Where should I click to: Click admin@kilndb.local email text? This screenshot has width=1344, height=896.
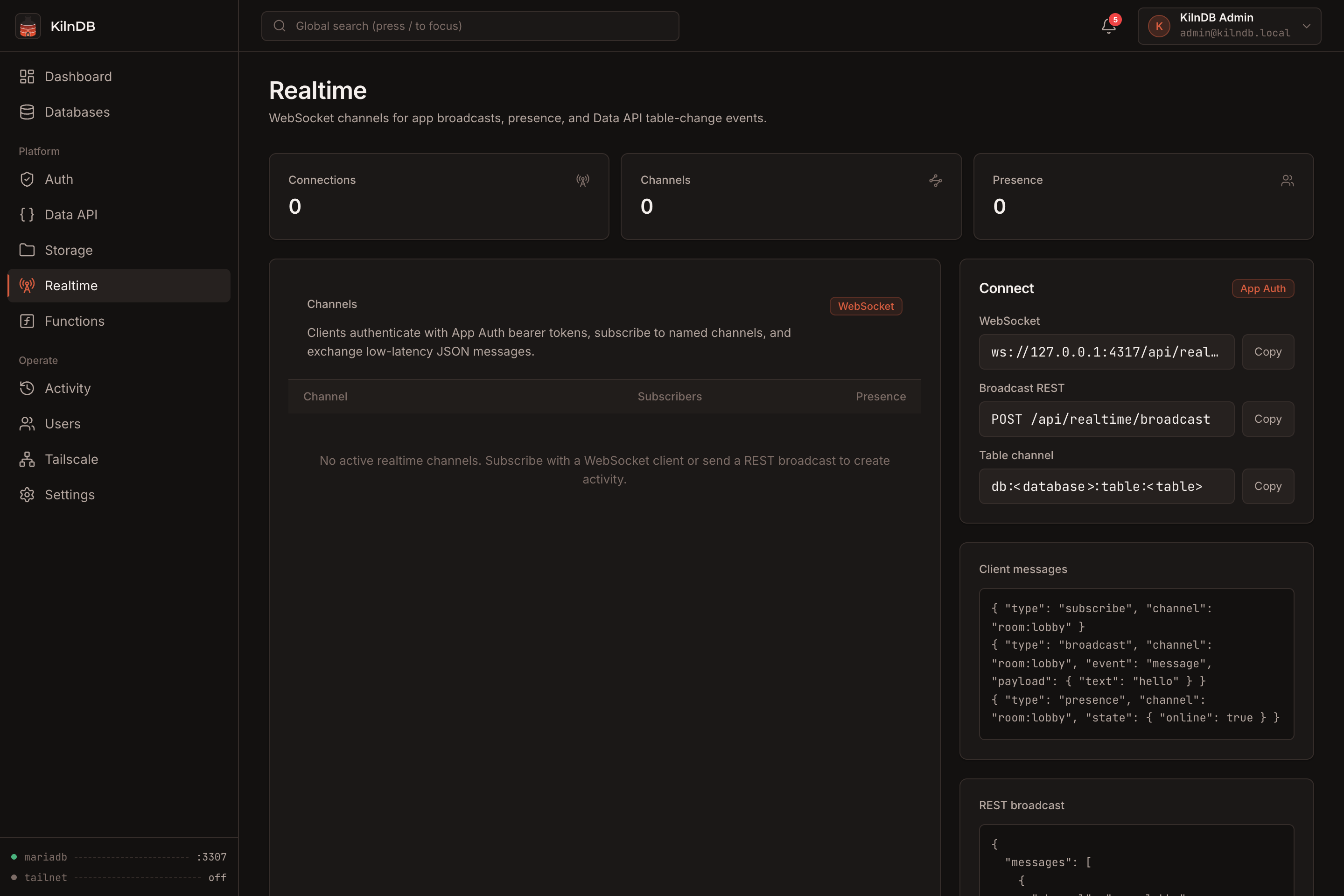(1235, 33)
